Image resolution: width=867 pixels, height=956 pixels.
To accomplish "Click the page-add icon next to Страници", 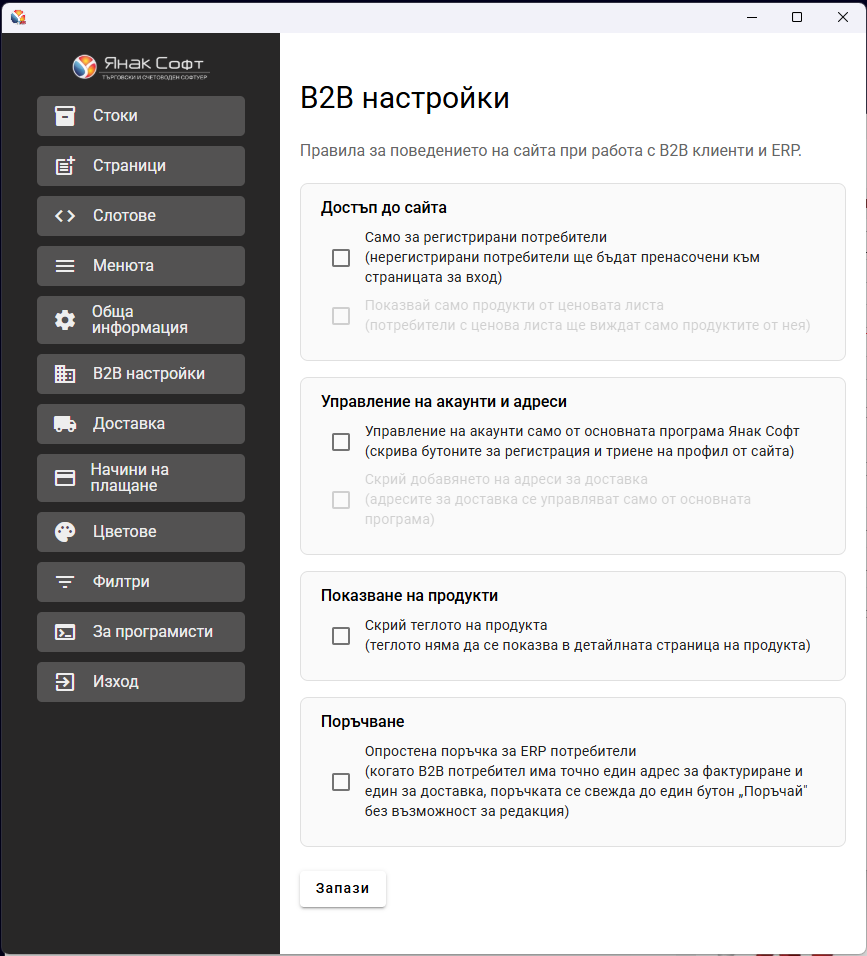I will click(x=65, y=166).
